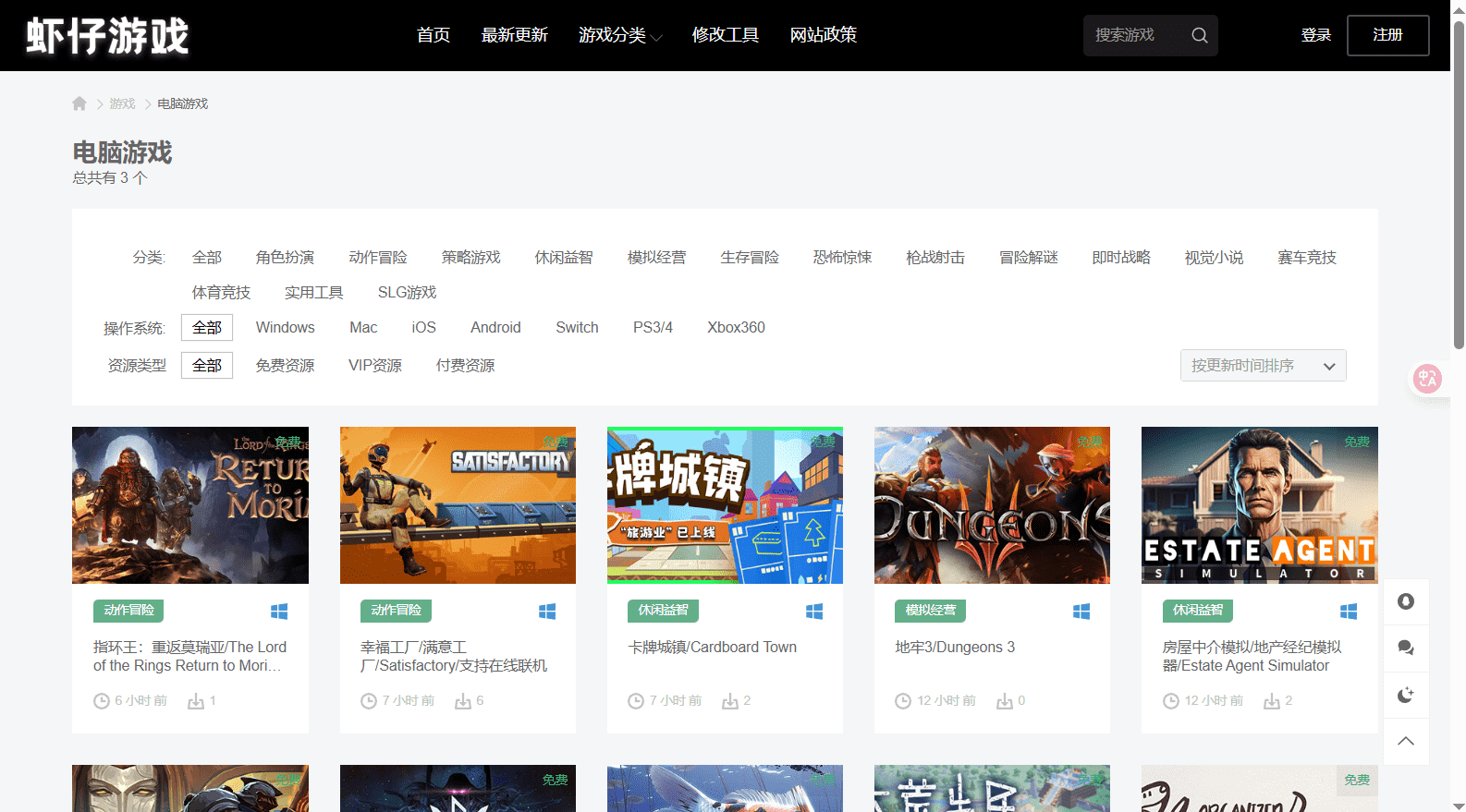The height and width of the screenshot is (812, 1466).
Task: Open 最新更新 in the top navigation
Action: (515, 35)
